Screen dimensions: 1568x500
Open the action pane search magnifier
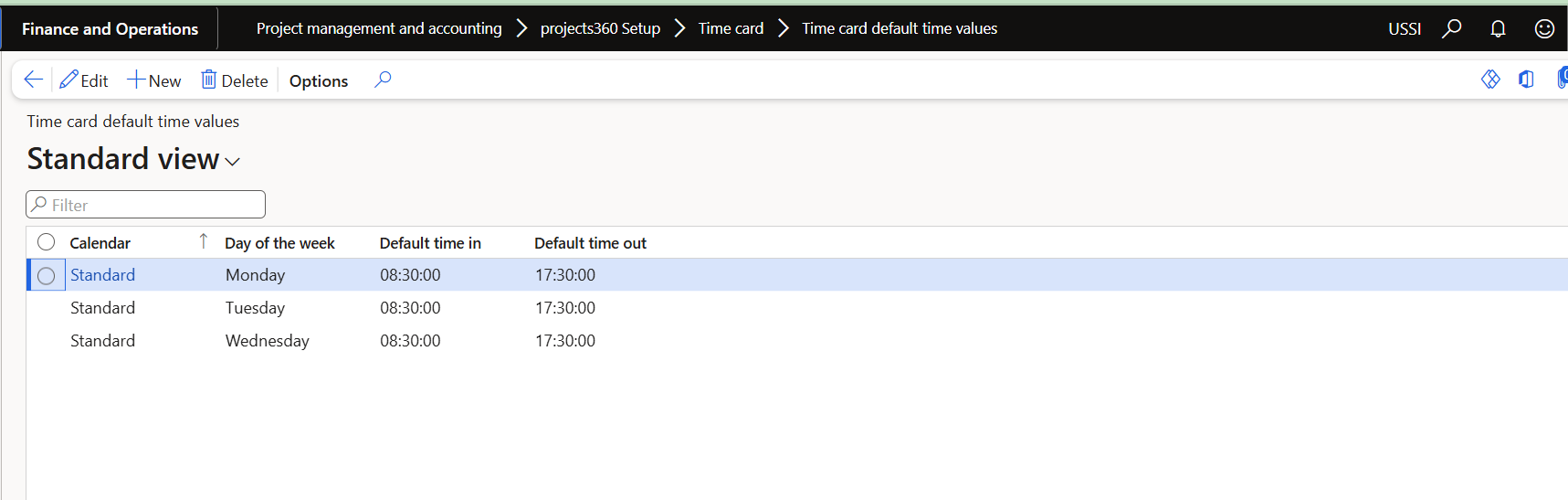pos(383,80)
